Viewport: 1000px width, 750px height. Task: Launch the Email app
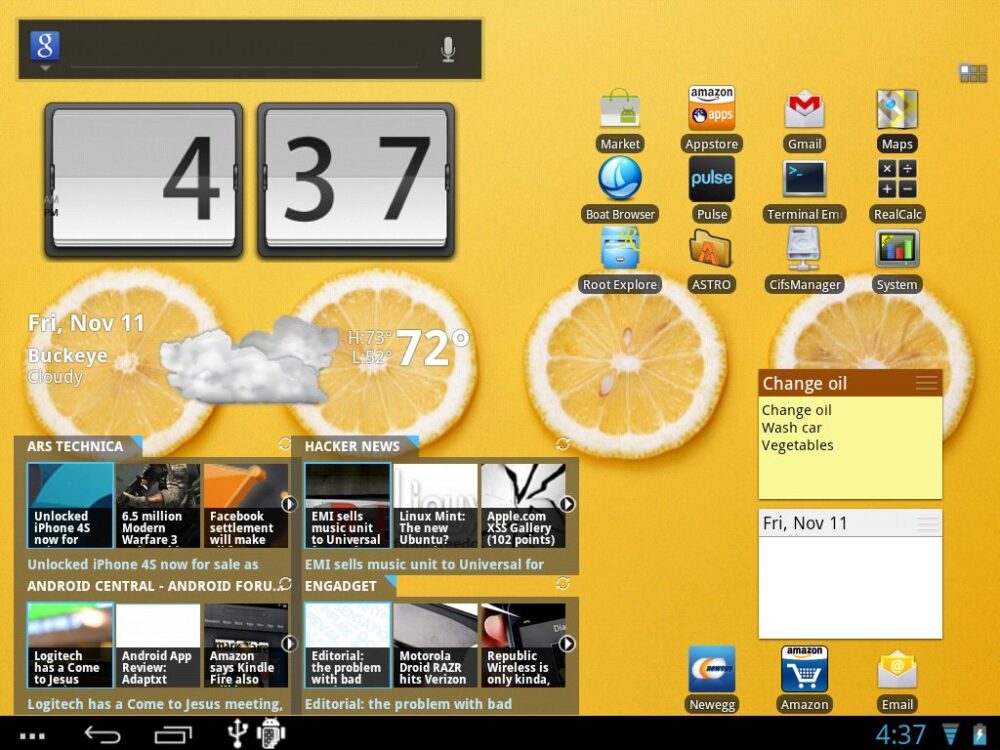tap(896, 670)
